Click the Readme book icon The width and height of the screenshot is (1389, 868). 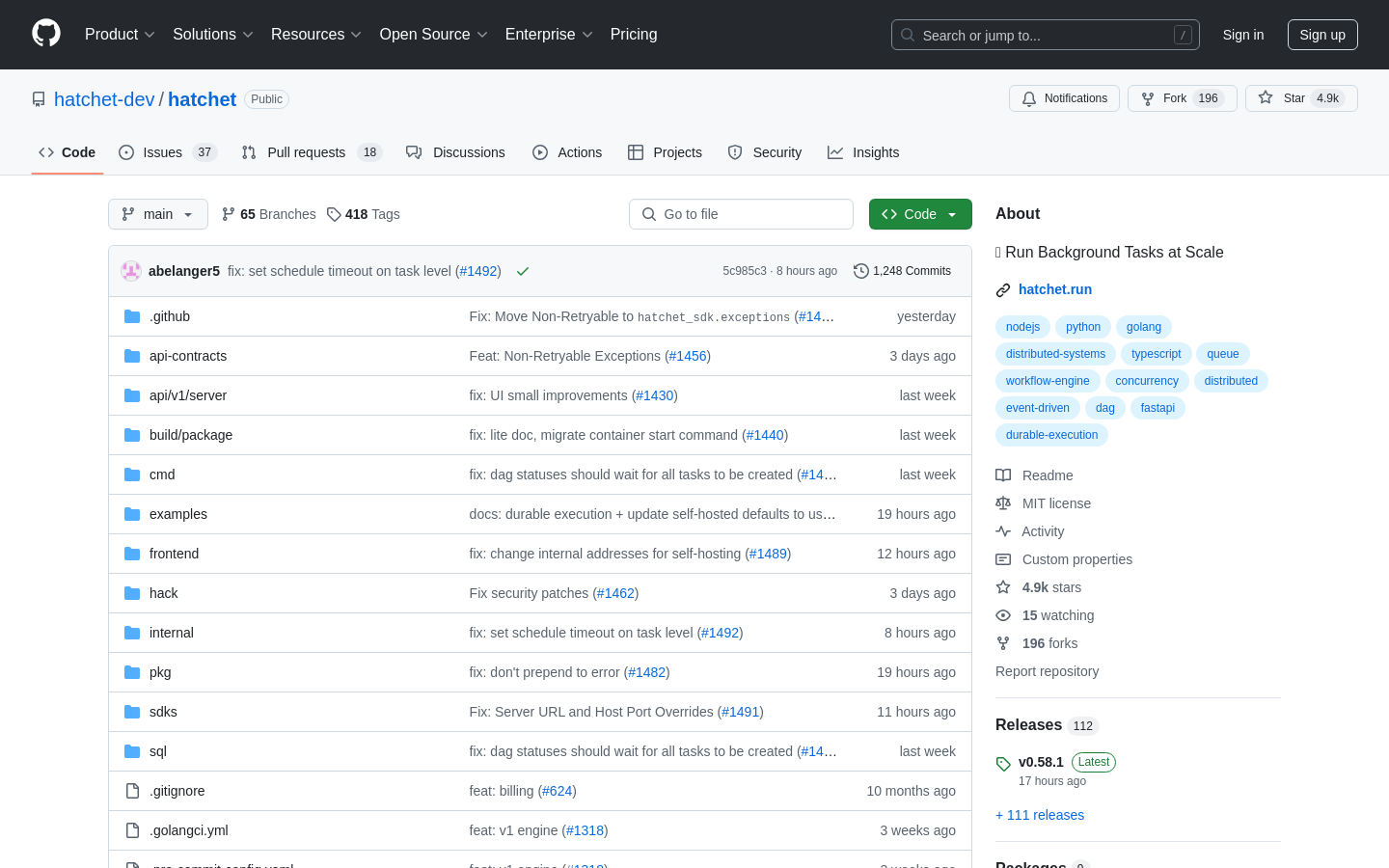tap(1003, 475)
